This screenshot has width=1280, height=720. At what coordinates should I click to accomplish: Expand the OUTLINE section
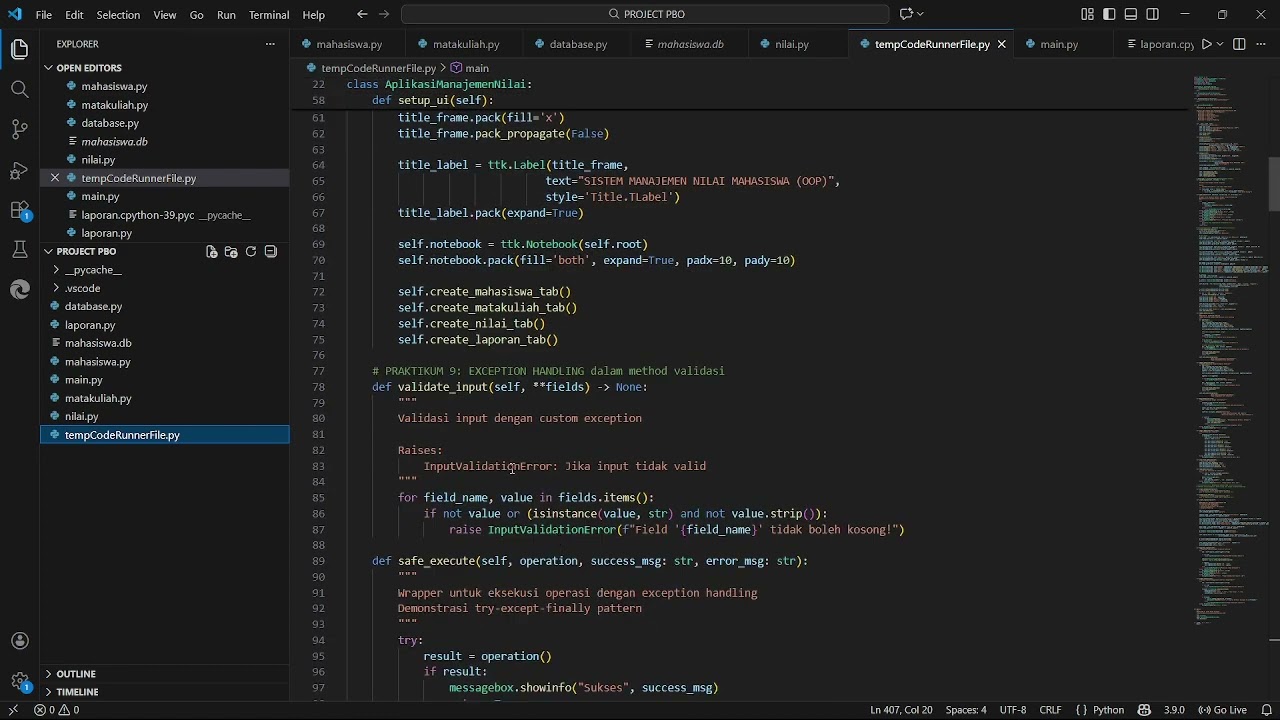[x=76, y=674]
